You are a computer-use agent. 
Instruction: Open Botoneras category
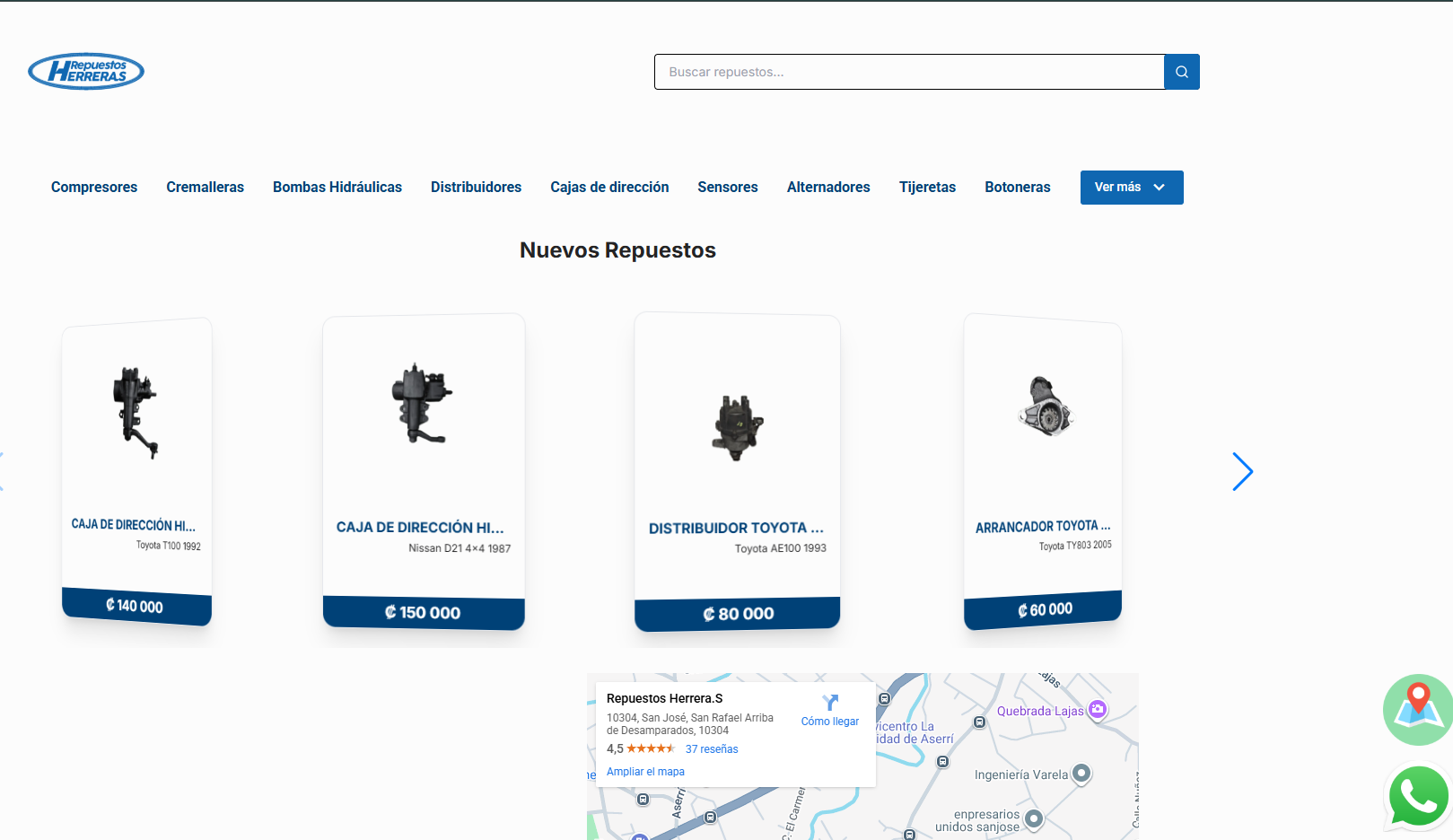click(x=1018, y=188)
